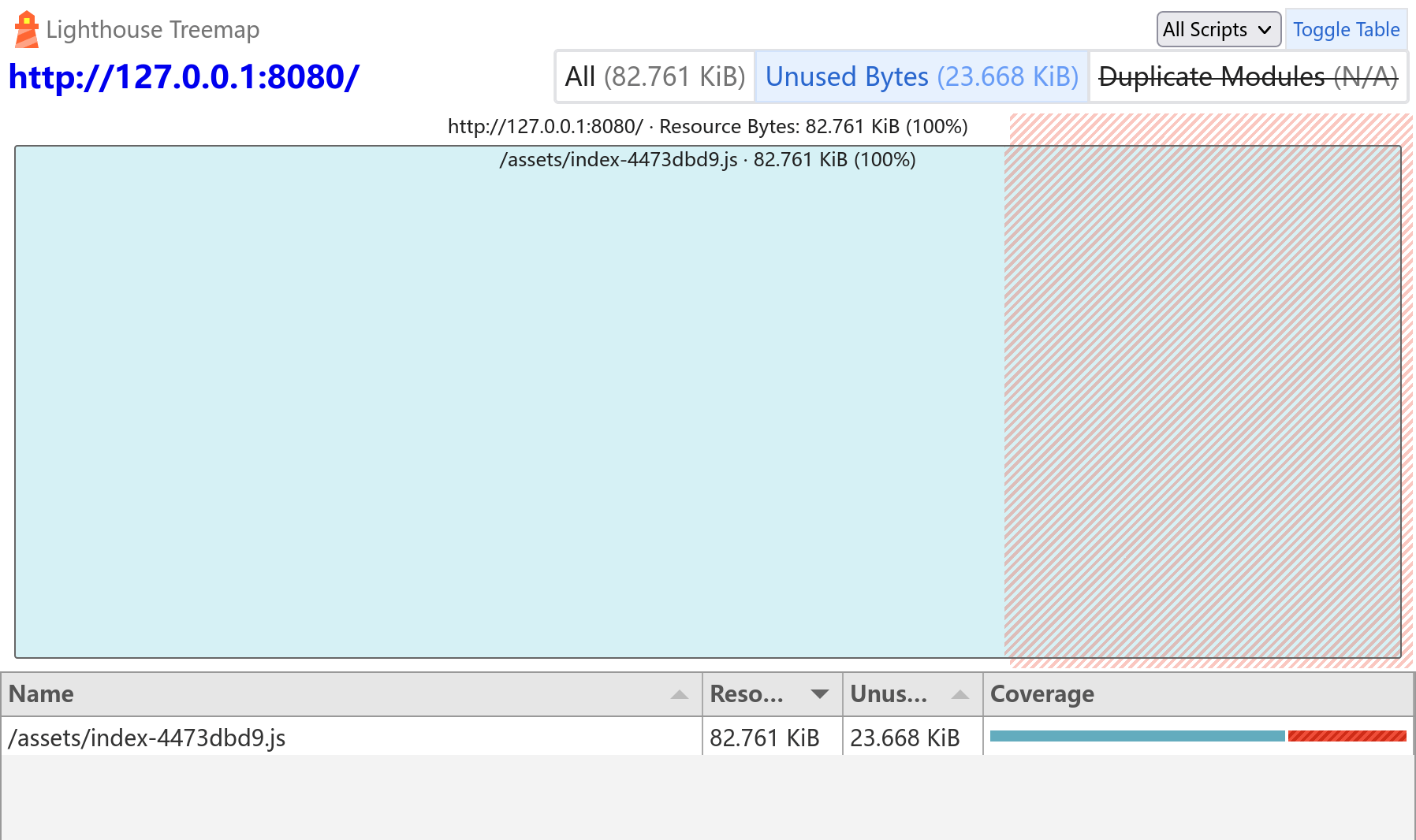Click the 82.761 KiB table cell
Viewport: 1416px width, 840px height.
[x=772, y=738]
